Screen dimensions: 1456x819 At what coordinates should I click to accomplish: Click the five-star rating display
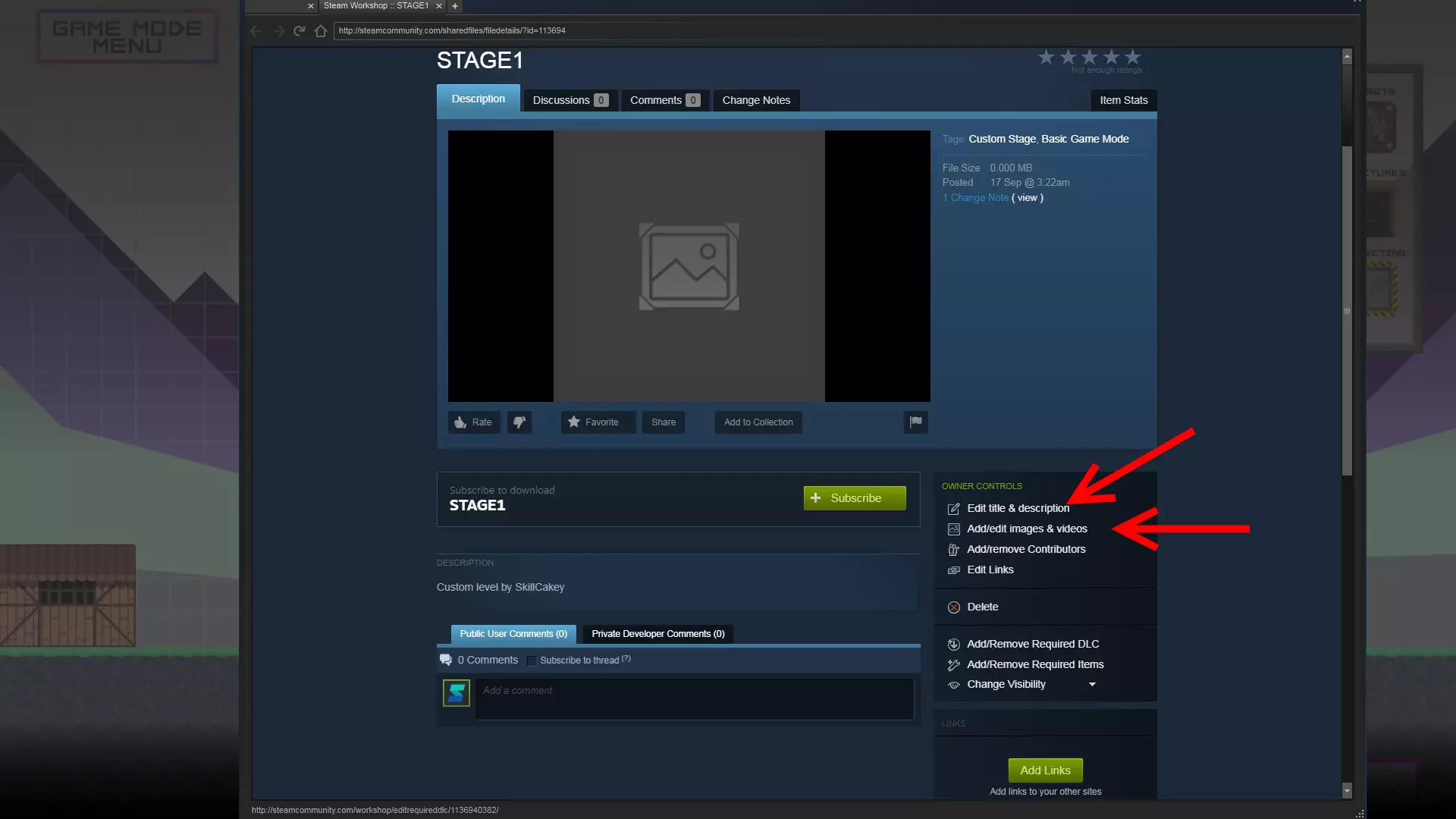click(1089, 58)
